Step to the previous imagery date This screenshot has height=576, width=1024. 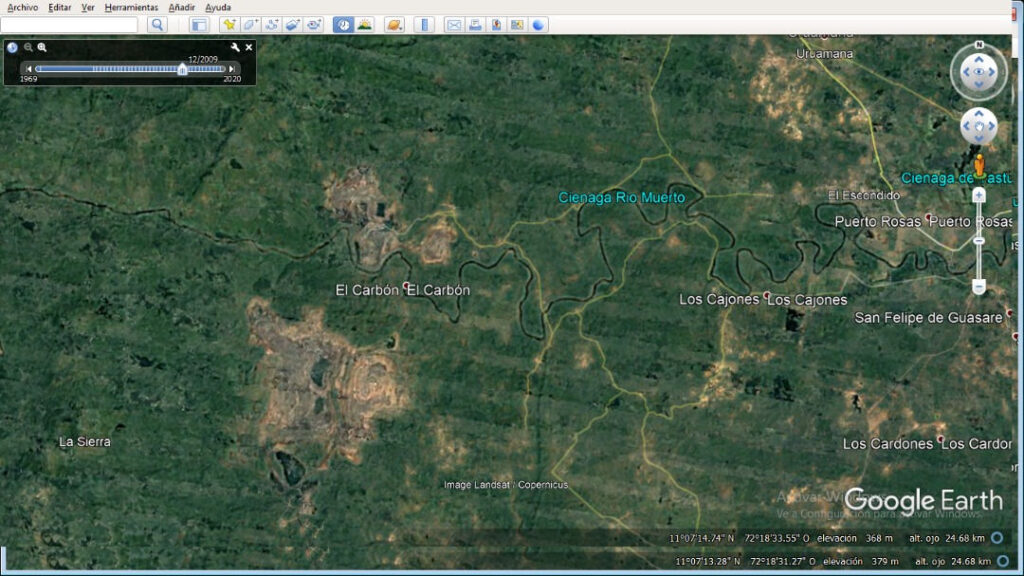28,69
